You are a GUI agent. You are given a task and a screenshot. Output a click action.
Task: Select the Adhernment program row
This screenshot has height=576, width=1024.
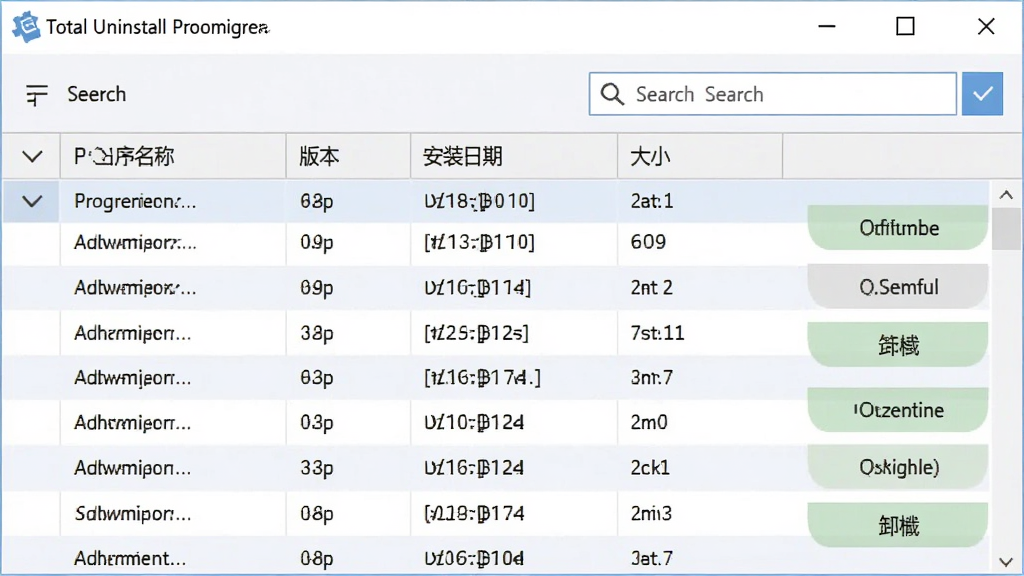pyautogui.click(x=496, y=557)
